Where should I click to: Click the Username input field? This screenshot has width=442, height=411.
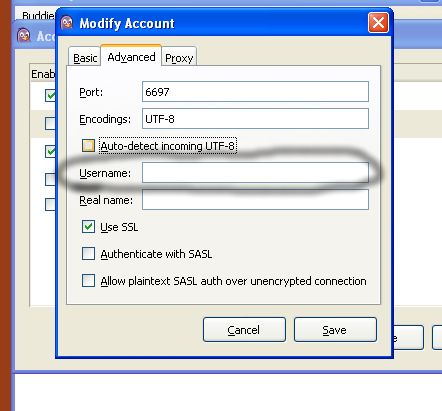255,173
